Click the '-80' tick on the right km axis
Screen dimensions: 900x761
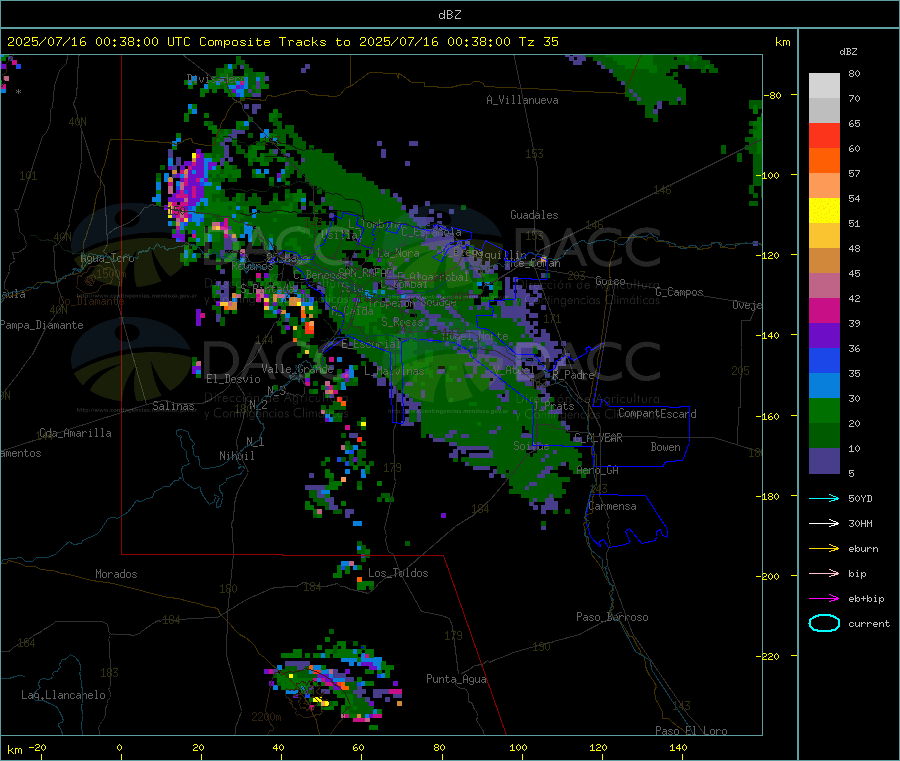point(771,95)
